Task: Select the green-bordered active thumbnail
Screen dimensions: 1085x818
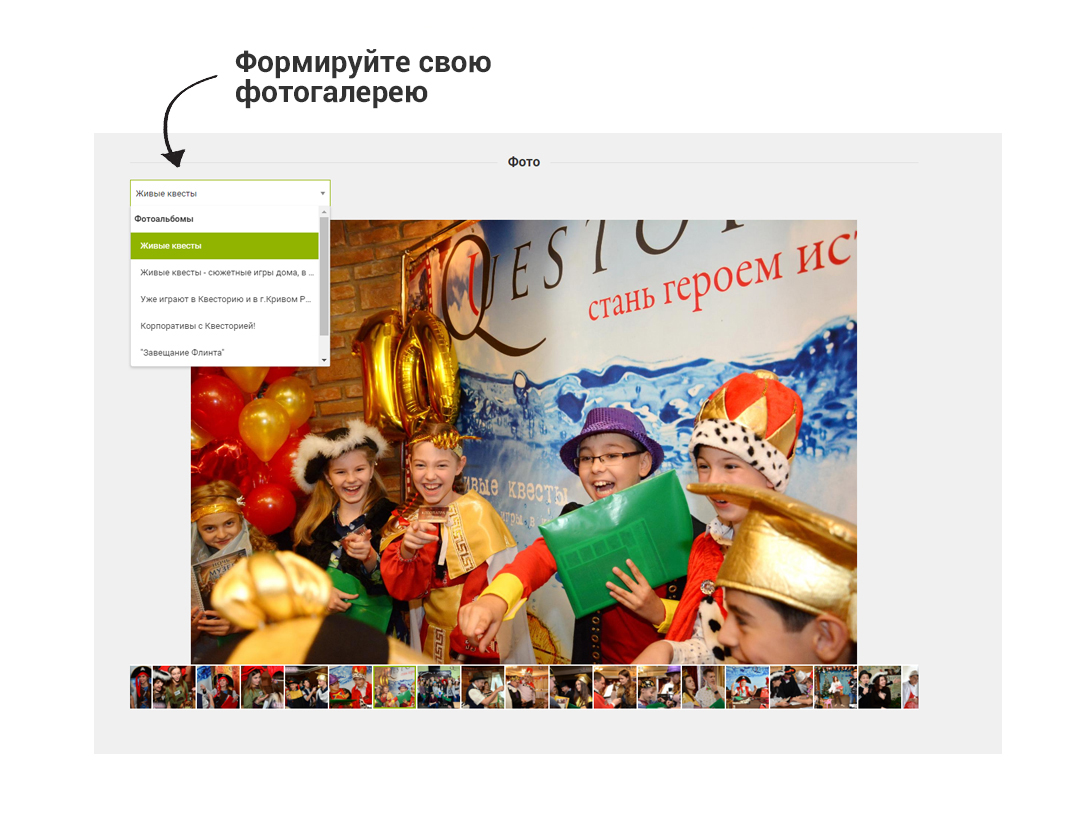Action: (x=394, y=688)
